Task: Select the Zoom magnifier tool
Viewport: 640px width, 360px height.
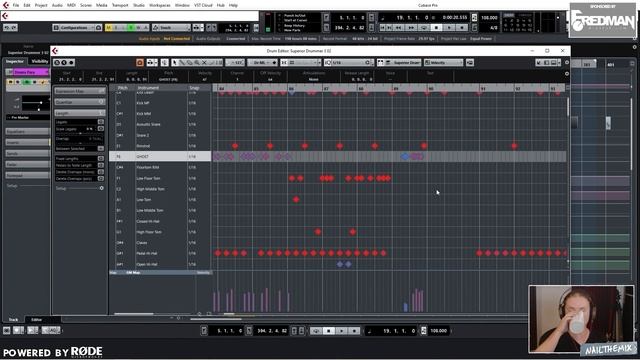Action: point(197,62)
